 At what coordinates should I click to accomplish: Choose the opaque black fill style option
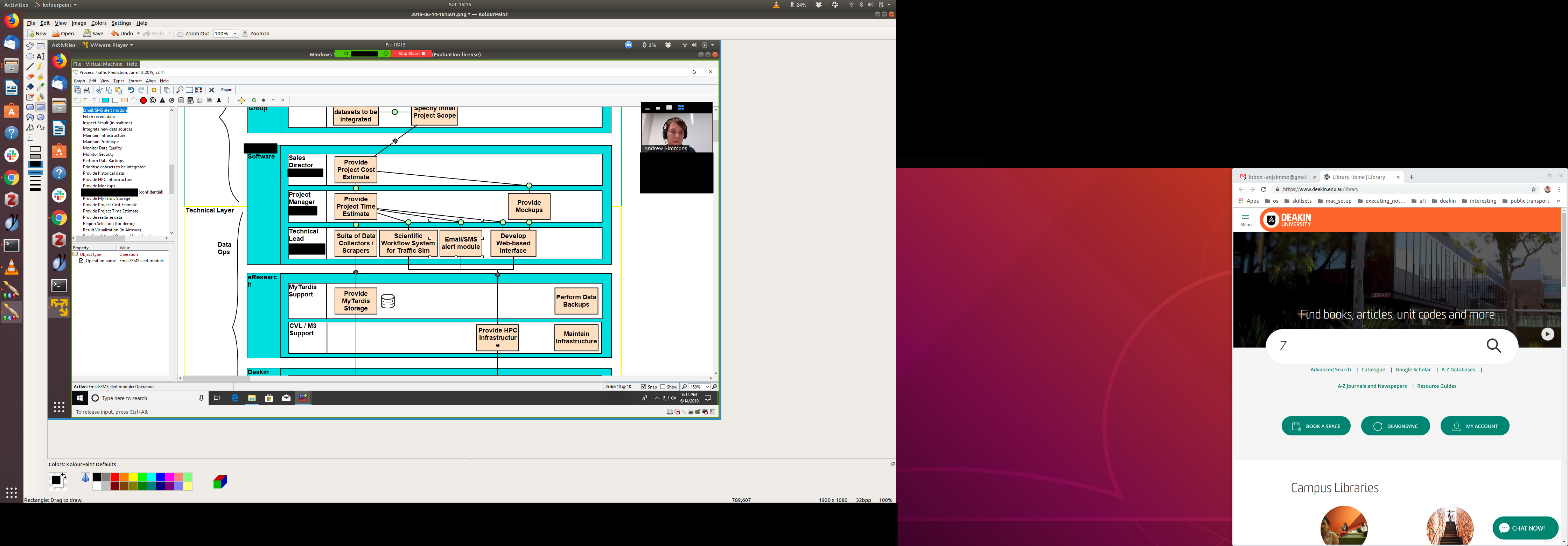(x=35, y=164)
